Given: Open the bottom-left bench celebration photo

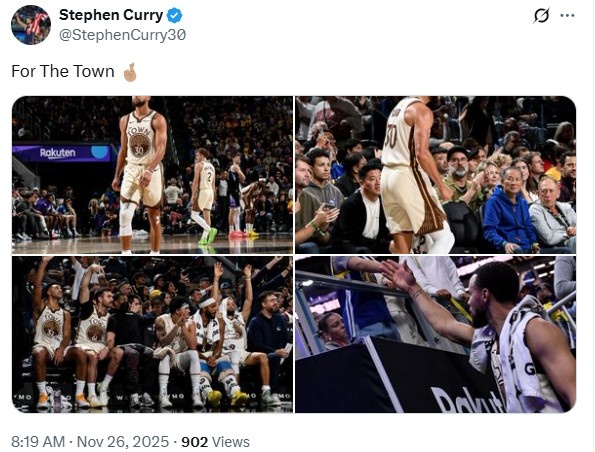Looking at the screenshot, I should tap(153, 334).
